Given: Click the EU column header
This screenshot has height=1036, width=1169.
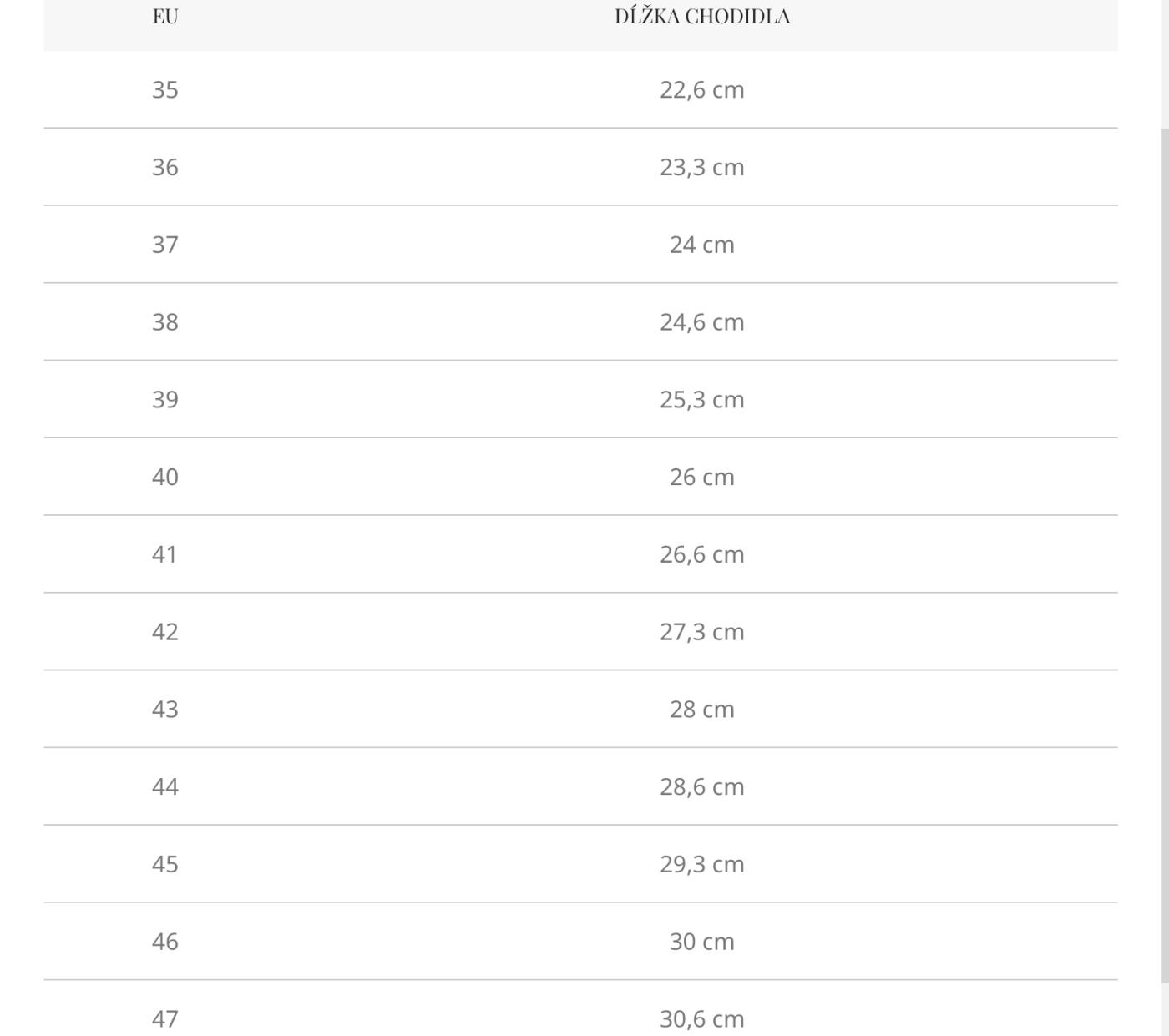Looking at the screenshot, I should (x=165, y=17).
